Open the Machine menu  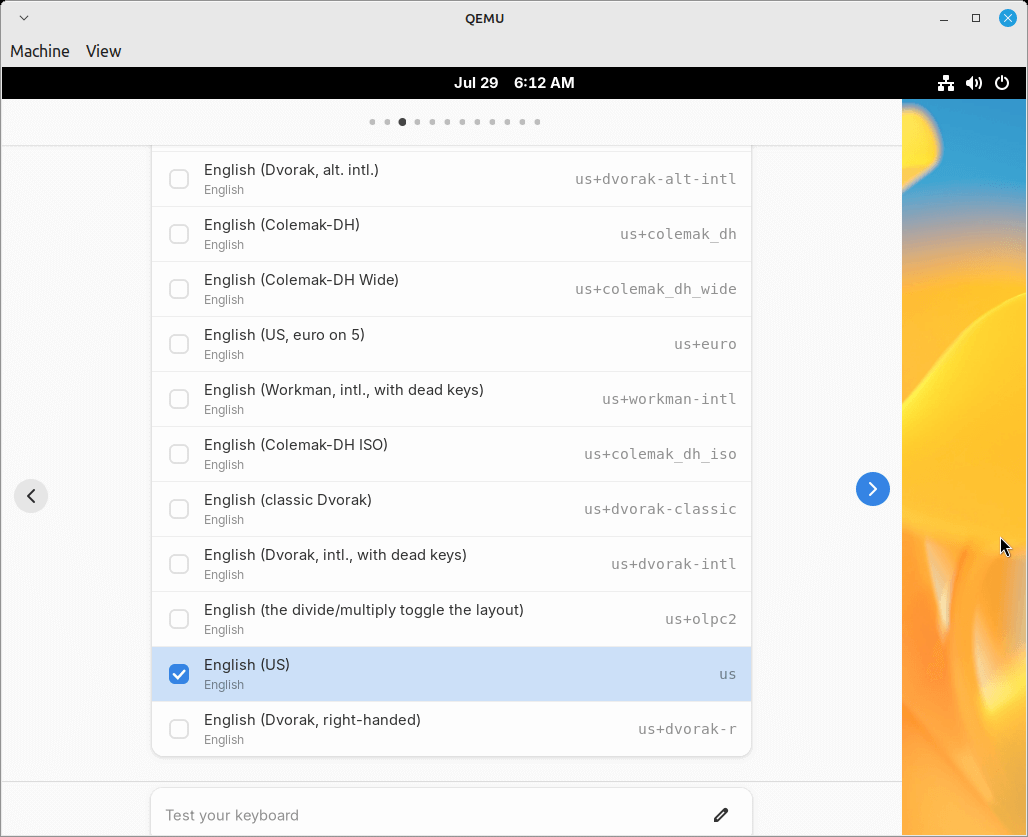tap(39, 51)
